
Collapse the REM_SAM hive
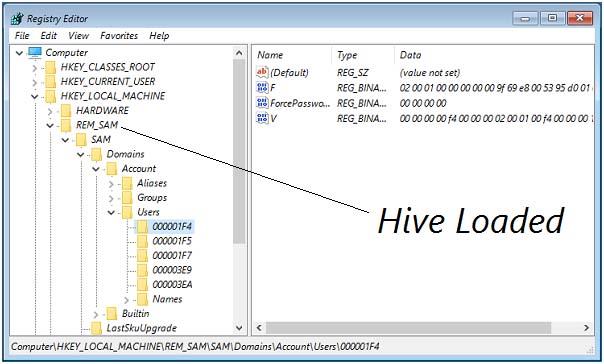point(50,126)
